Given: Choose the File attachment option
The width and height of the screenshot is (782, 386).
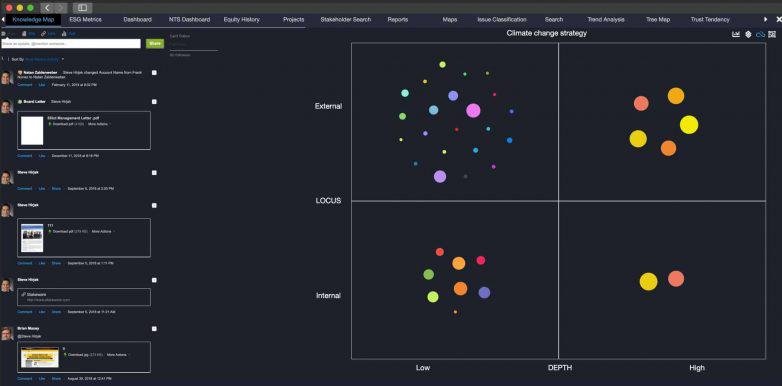Looking at the screenshot, I should [29, 33].
